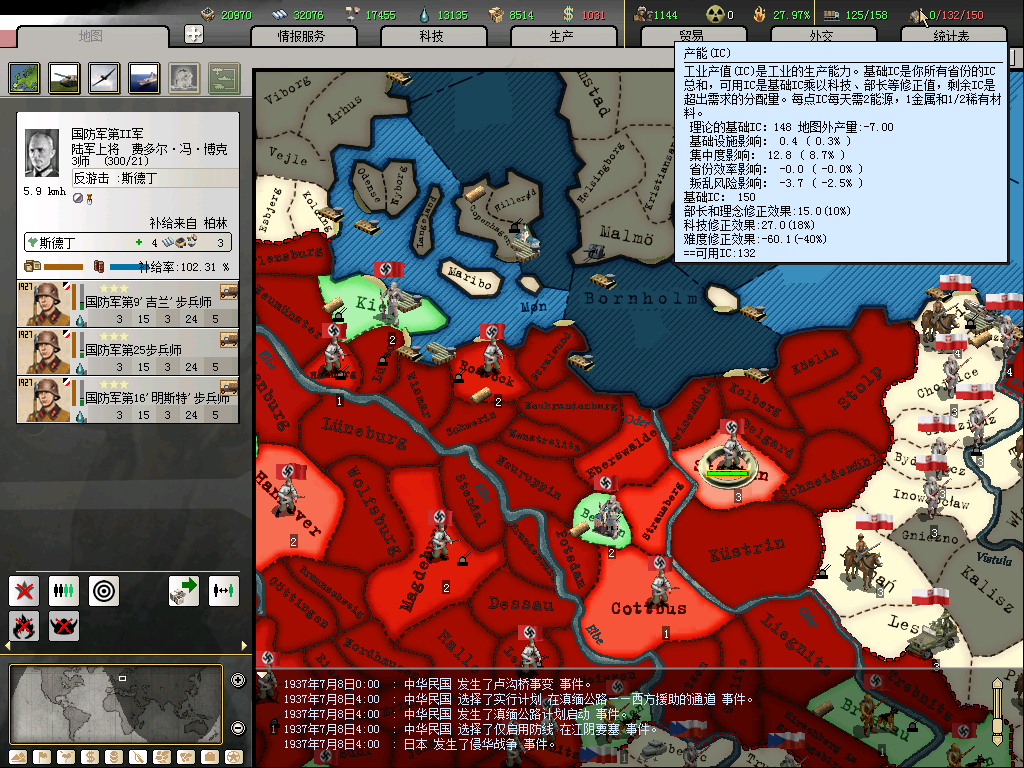Image resolution: width=1024 pixels, height=768 pixels.
Task: Zoom out with the minus button by minimap
Action: tap(238, 728)
